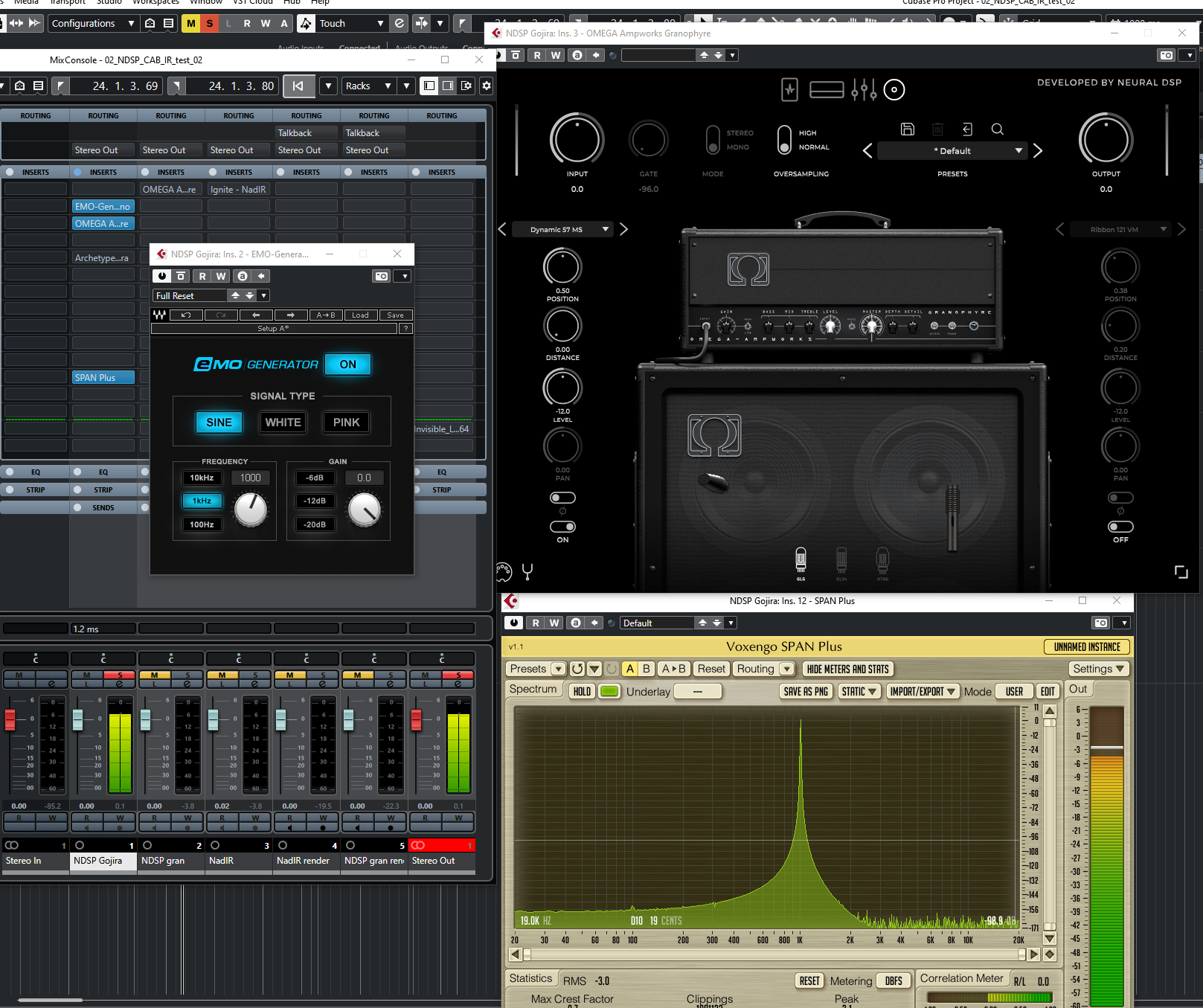Click HIDE METERS AND STATS button
Image resolution: width=1203 pixels, height=1008 pixels.
(x=848, y=669)
